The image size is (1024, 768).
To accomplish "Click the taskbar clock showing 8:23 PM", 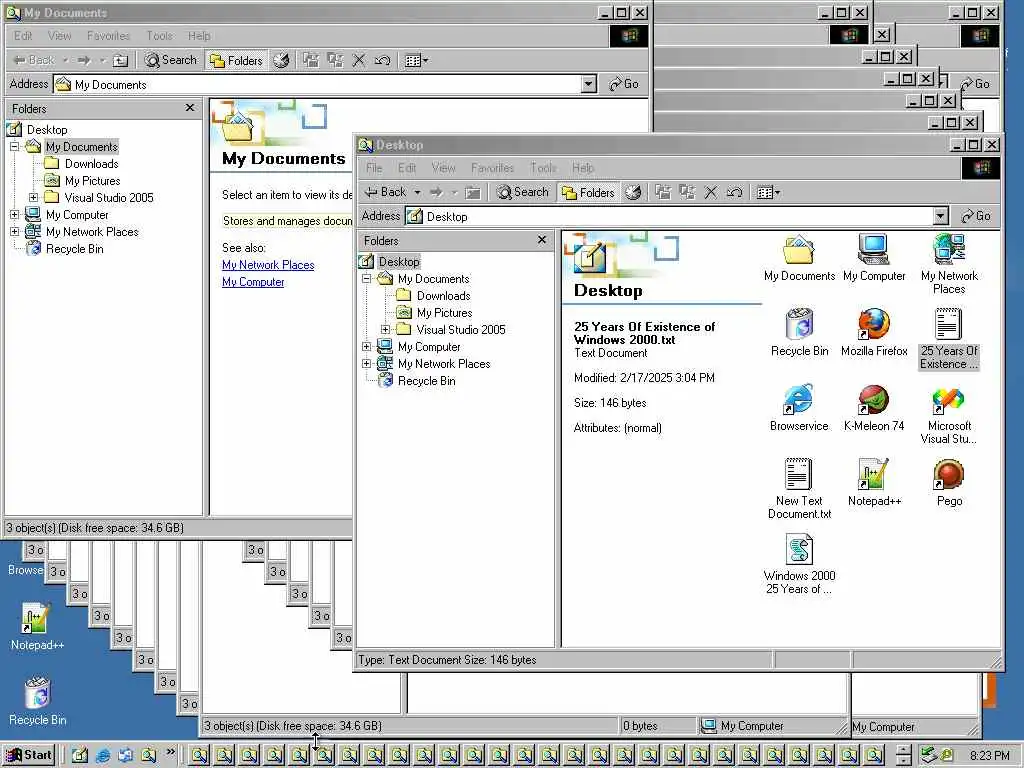I will (989, 756).
